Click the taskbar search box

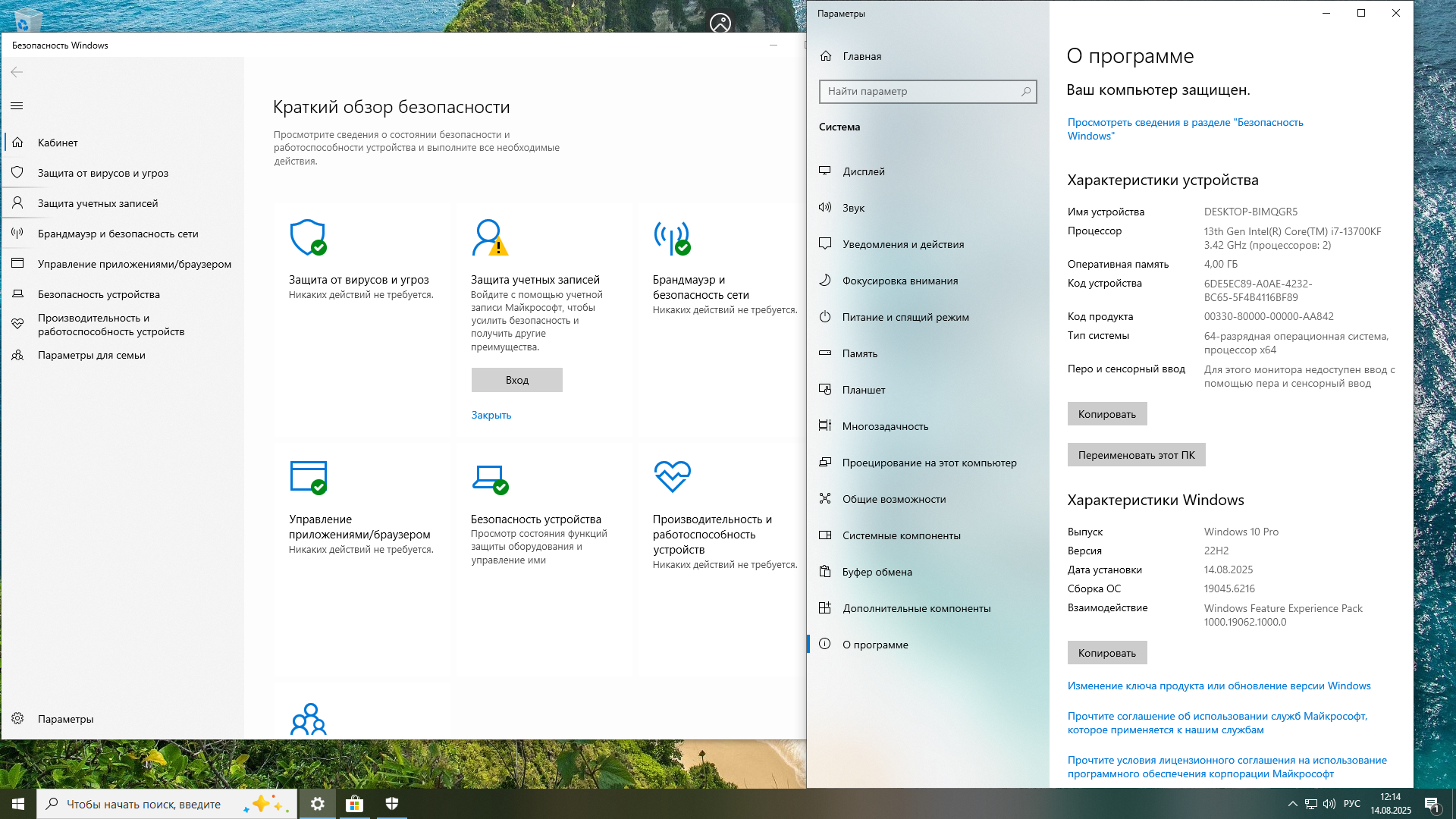(165, 804)
